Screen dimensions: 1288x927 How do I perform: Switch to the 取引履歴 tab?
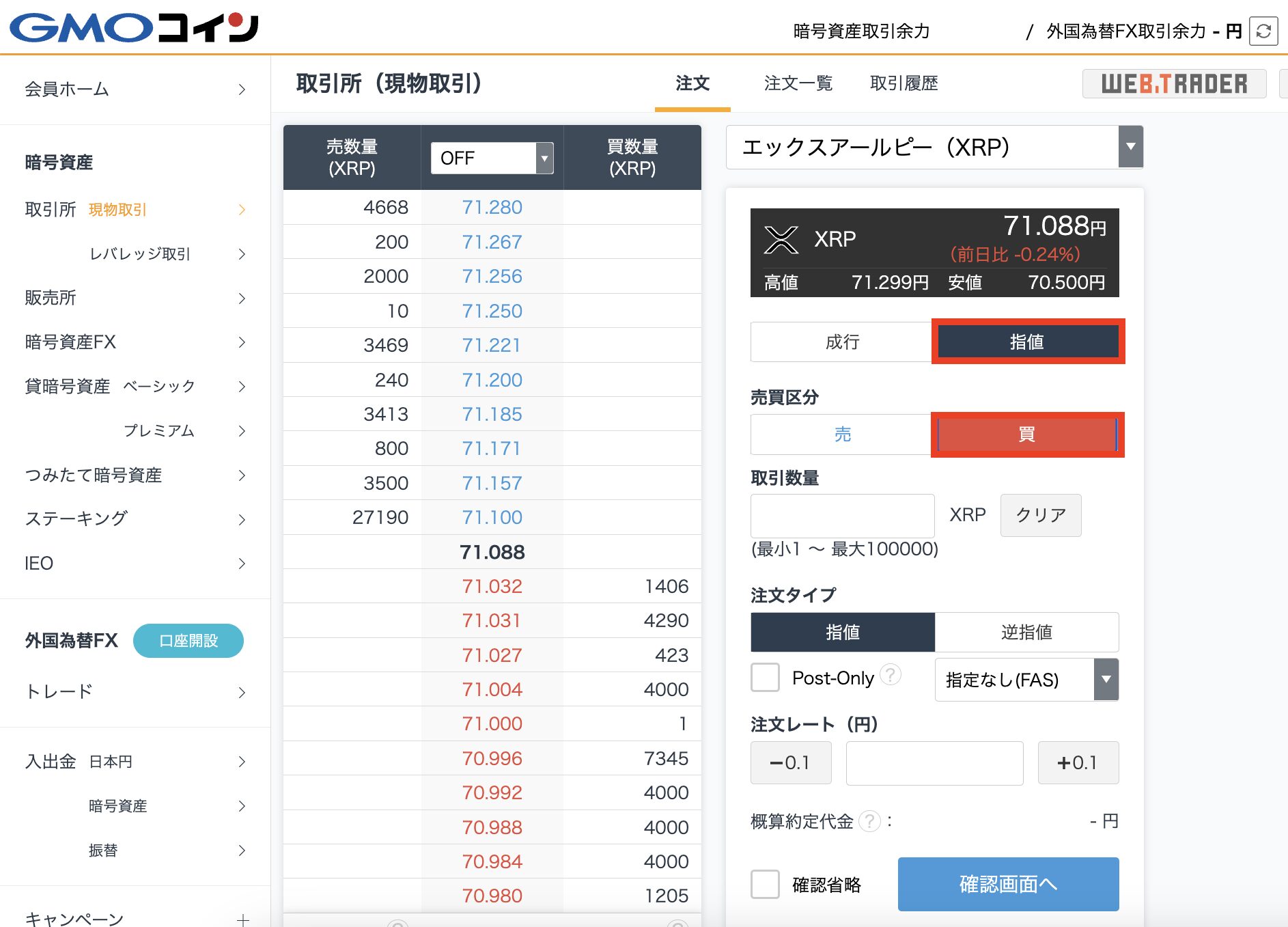point(904,83)
